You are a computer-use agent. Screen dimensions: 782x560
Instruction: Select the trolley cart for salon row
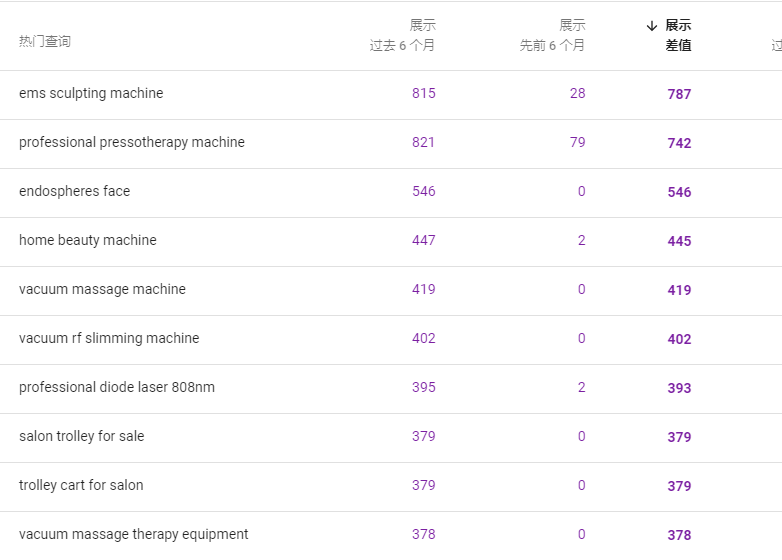391,487
